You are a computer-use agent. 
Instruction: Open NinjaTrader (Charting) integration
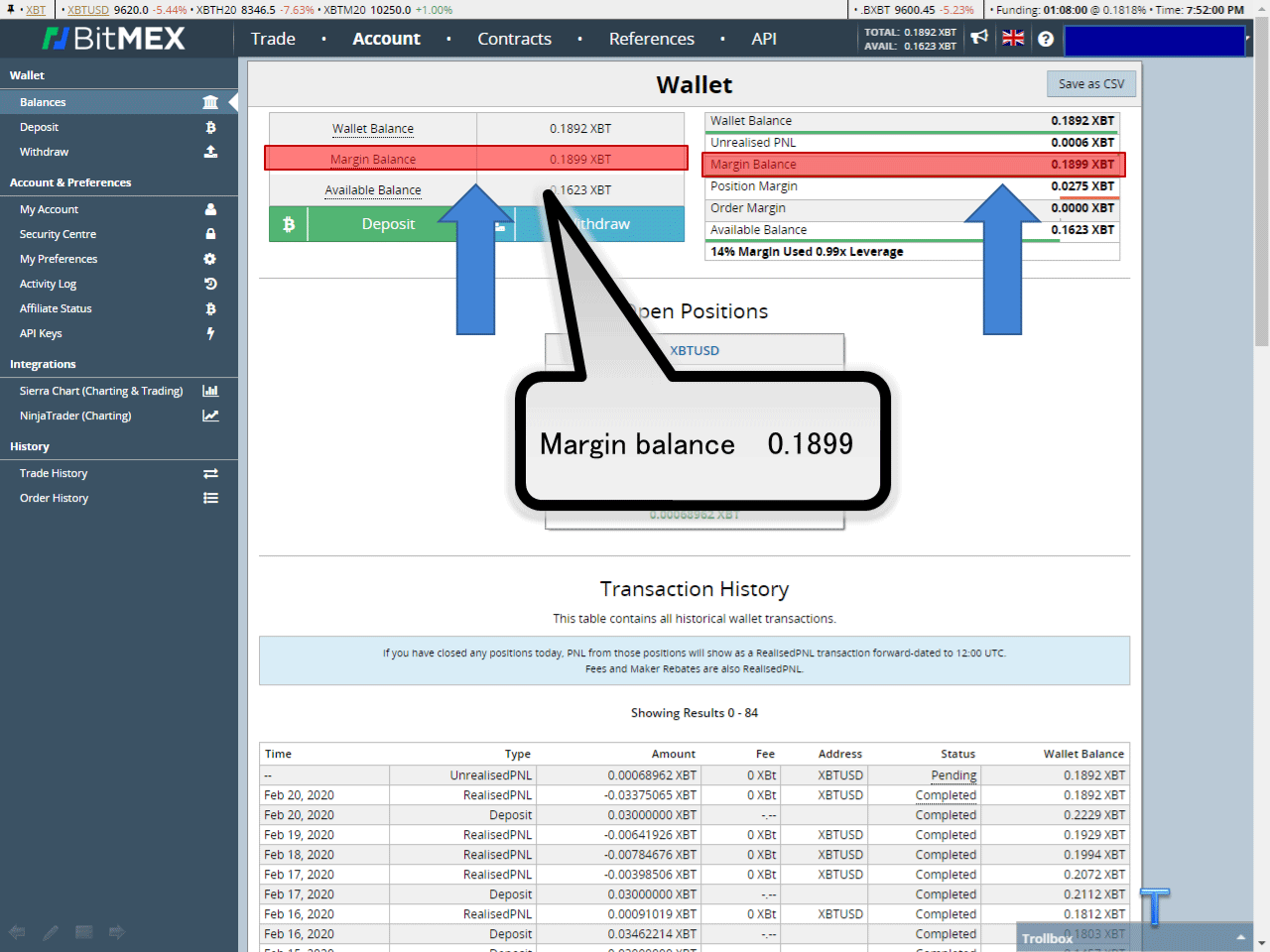coord(75,416)
